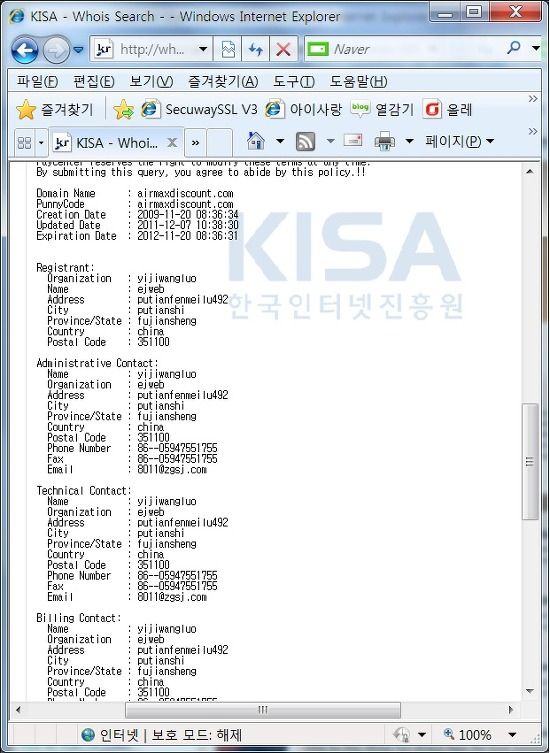The image size is (550, 753).
Task: Open the feeds dropdown arrow
Action: (x=330, y=141)
